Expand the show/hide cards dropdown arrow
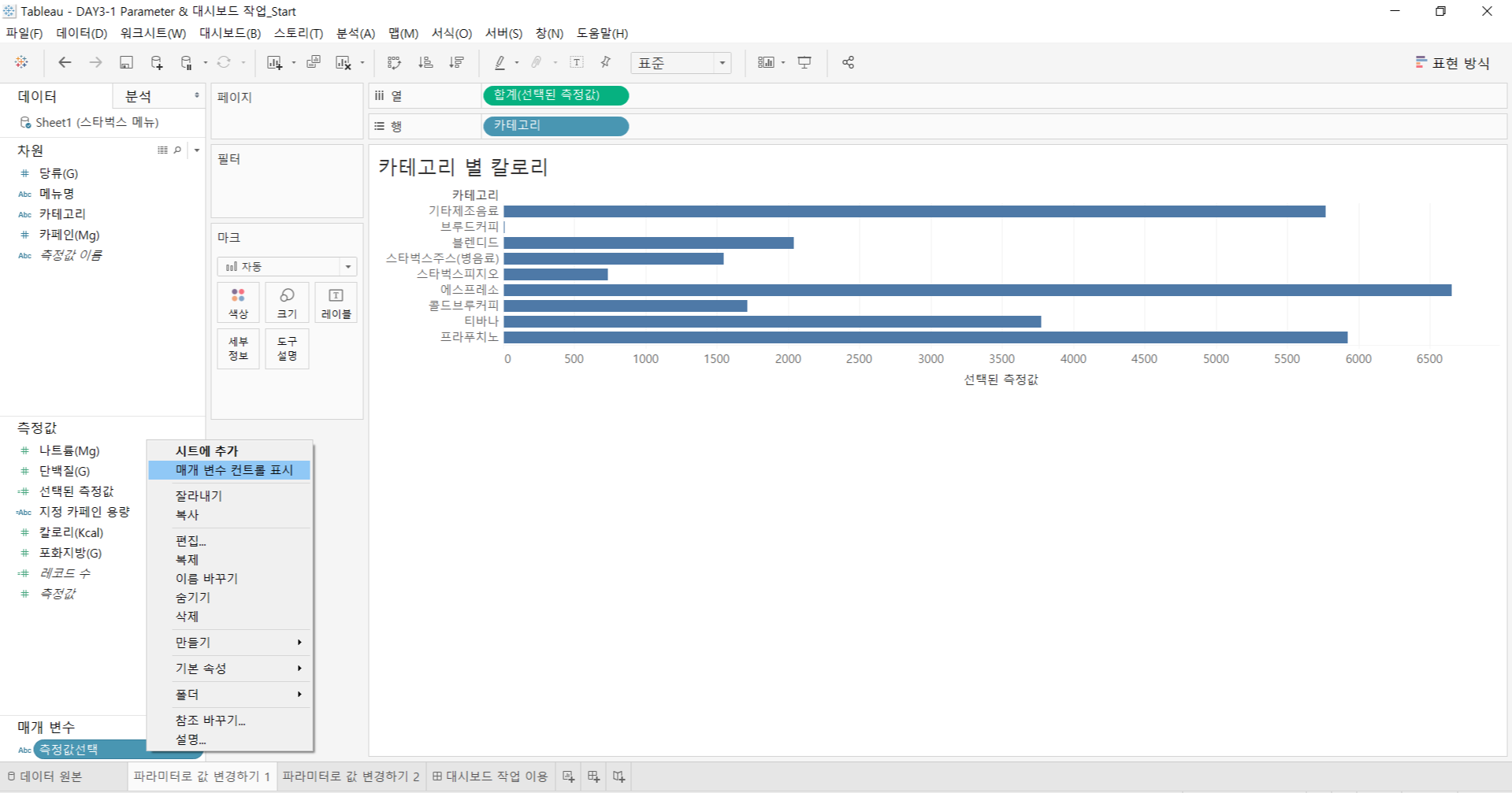The height and width of the screenshot is (793, 1512). [x=783, y=63]
